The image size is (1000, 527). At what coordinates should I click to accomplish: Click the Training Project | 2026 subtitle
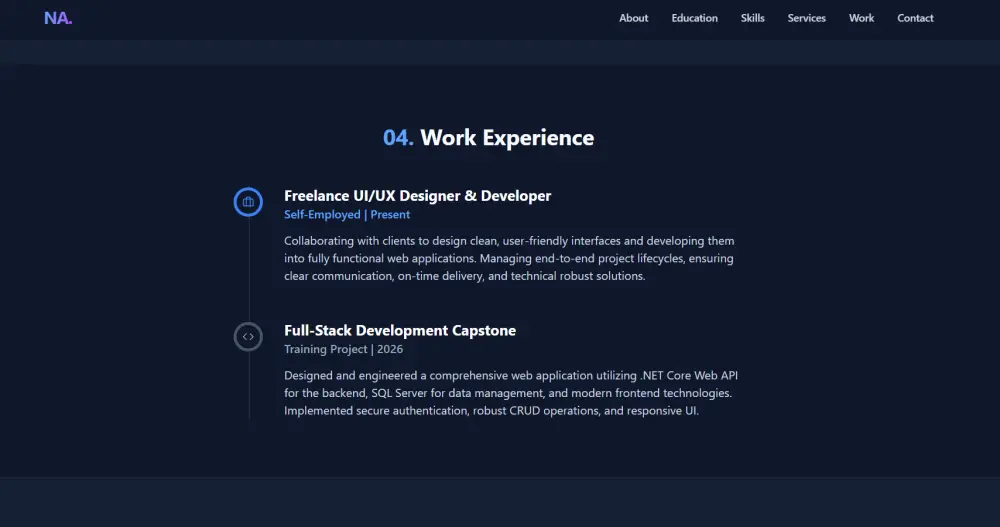click(x=344, y=350)
